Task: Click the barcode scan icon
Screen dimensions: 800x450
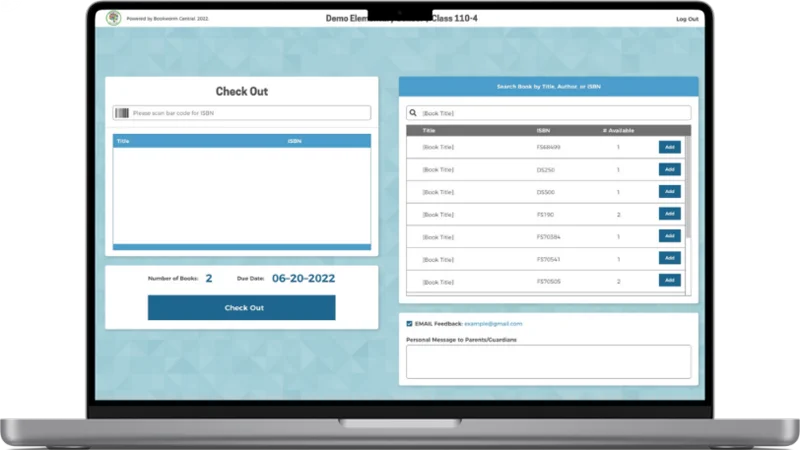Action: coord(122,113)
